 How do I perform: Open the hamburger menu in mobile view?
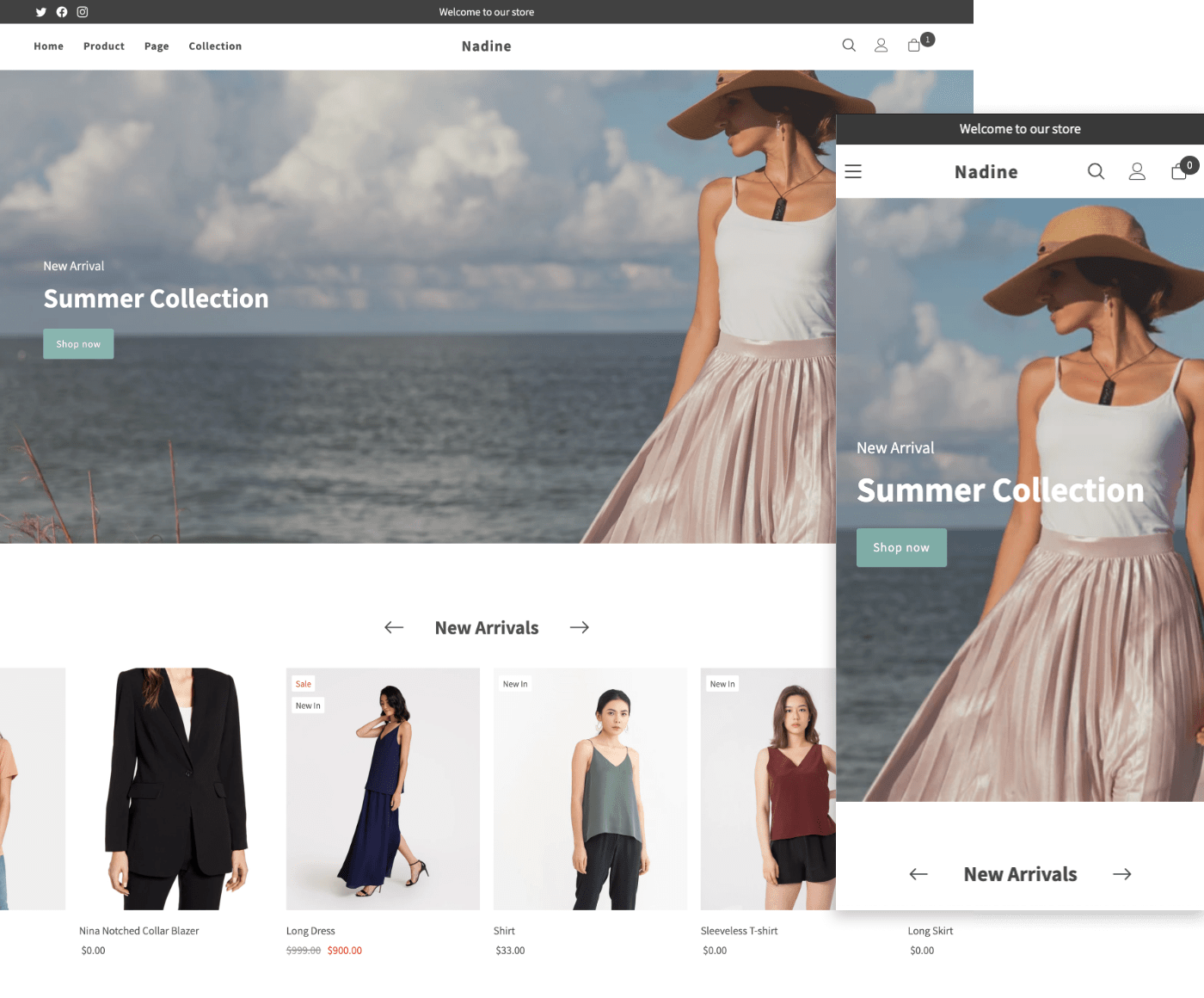click(x=853, y=171)
